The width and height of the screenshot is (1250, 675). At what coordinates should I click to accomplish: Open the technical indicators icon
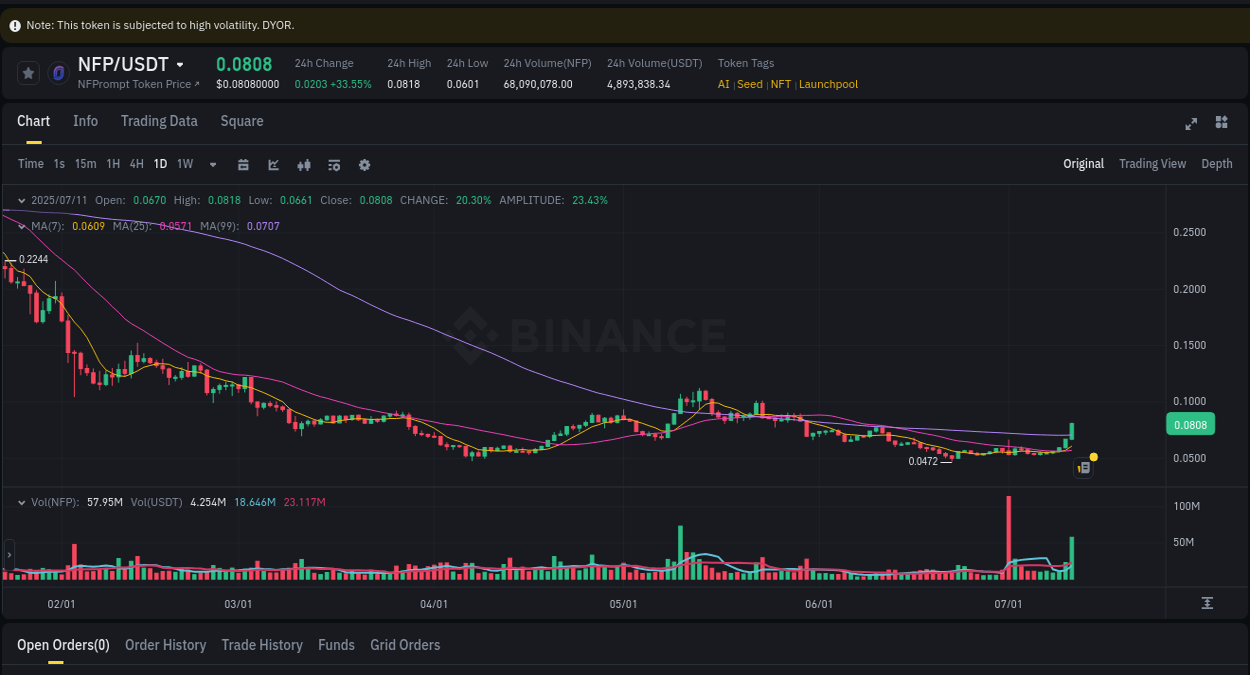click(304, 163)
